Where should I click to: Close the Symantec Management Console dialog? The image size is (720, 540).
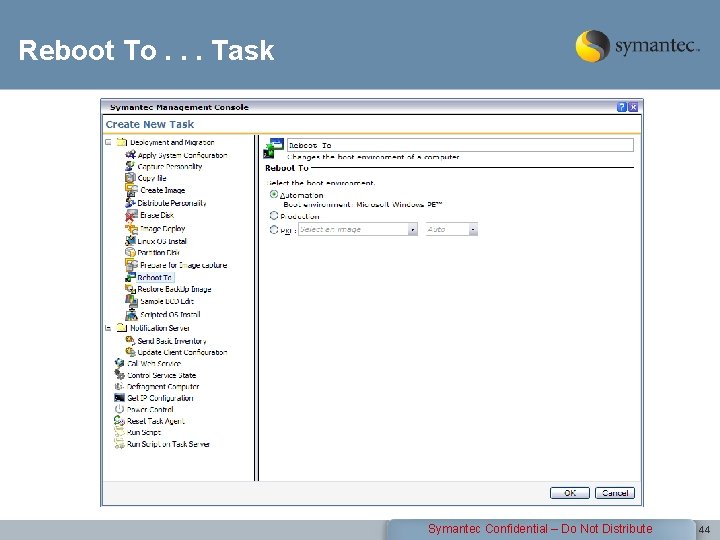click(633, 107)
